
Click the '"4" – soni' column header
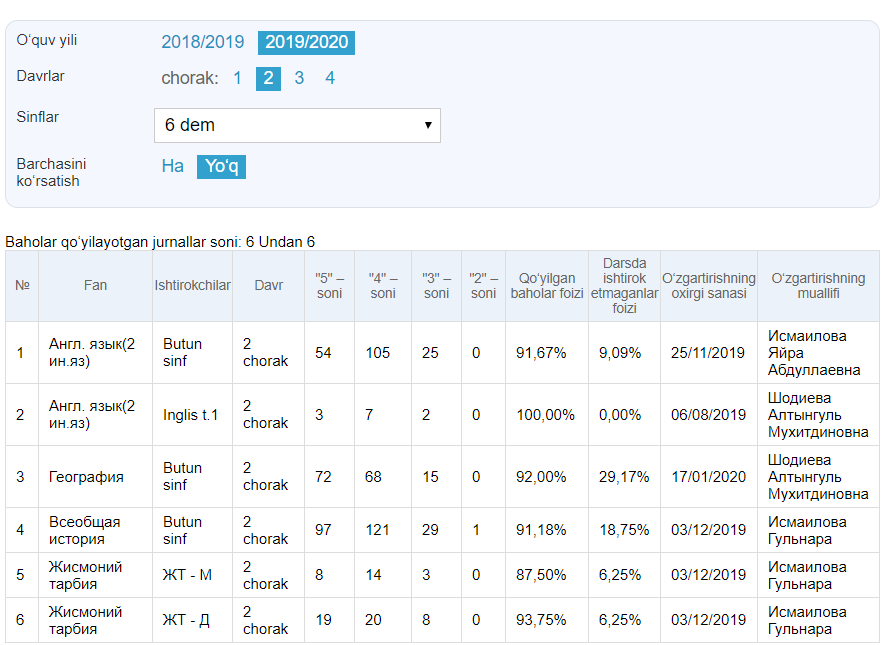tap(383, 286)
